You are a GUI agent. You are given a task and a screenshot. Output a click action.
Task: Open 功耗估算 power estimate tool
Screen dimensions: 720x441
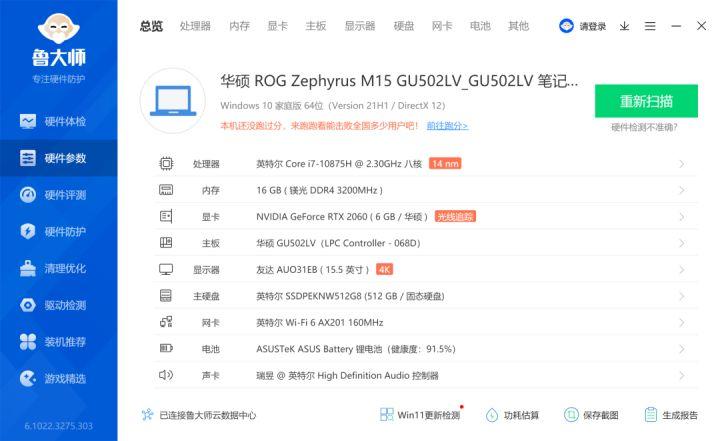coord(512,415)
